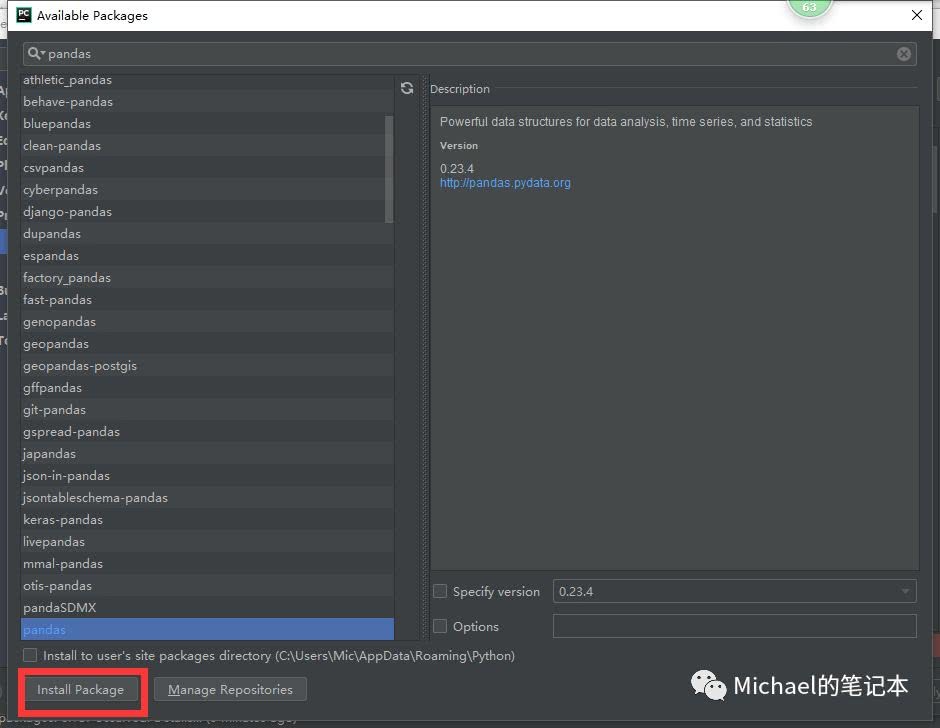
Task: Tick Install to user's site packages directory
Action: (x=30, y=655)
